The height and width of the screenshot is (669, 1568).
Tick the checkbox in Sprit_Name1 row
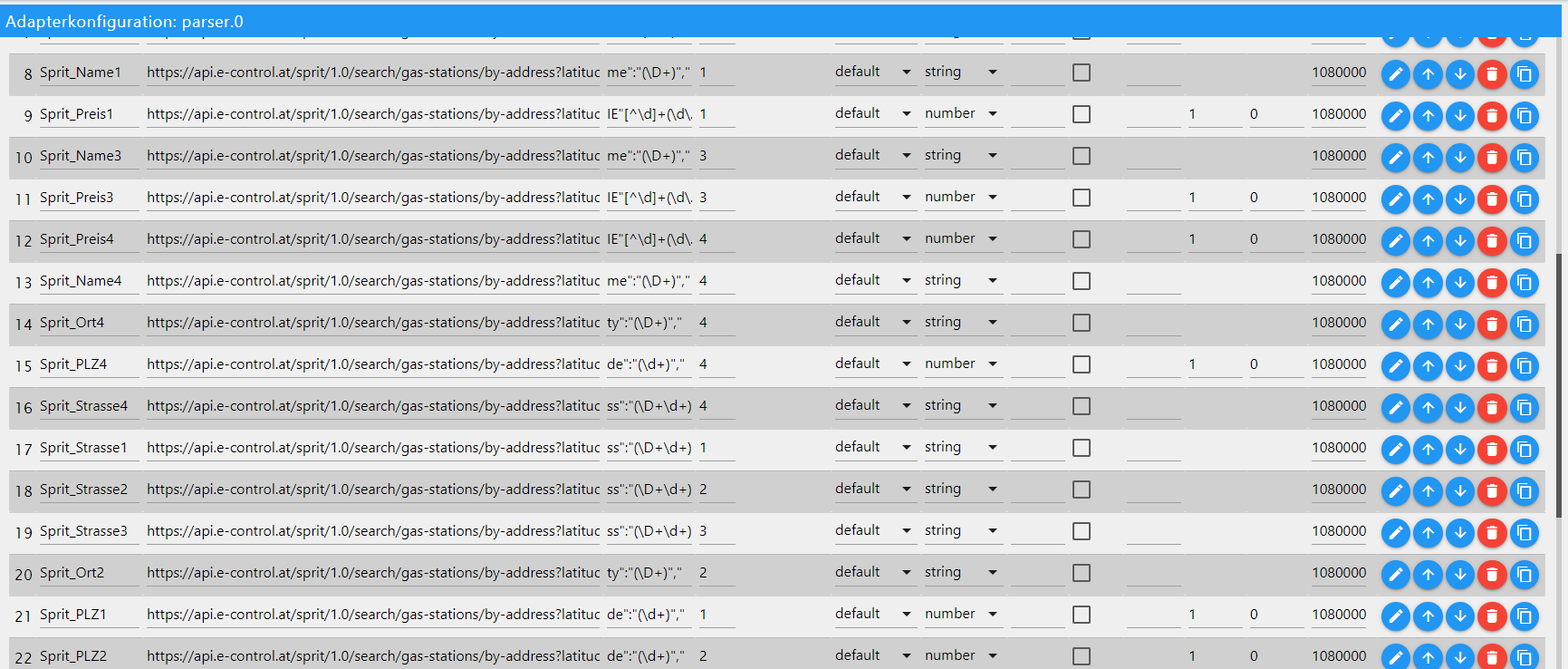(x=1082, y=73)
